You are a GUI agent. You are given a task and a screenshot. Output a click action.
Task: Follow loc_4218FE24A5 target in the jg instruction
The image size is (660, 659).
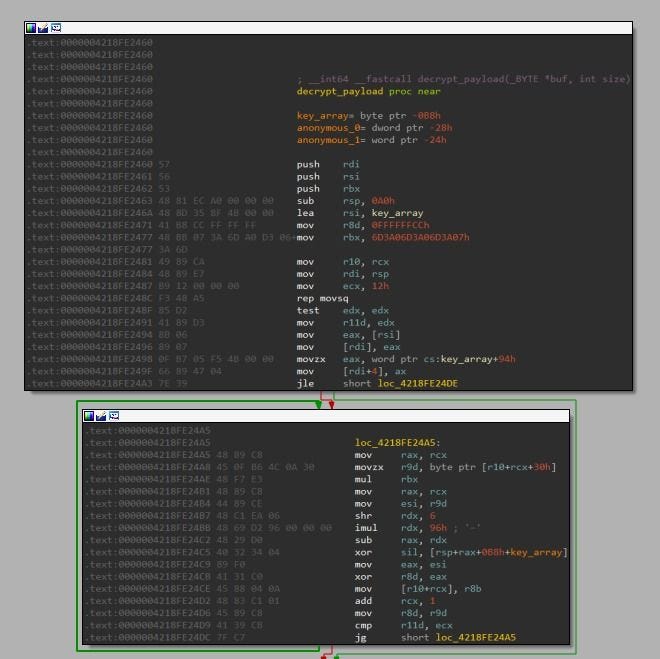[x=476, y=637]
